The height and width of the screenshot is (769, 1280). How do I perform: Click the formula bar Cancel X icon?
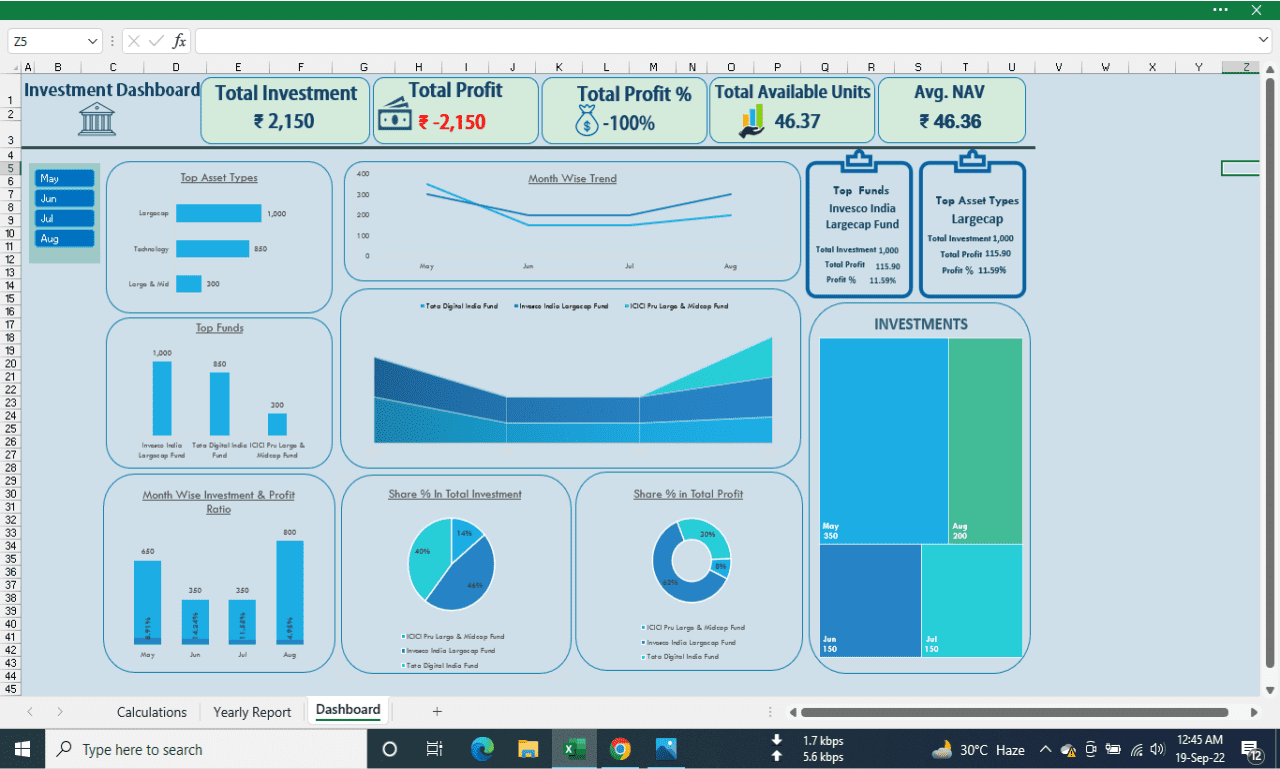(x=134, y=41)
